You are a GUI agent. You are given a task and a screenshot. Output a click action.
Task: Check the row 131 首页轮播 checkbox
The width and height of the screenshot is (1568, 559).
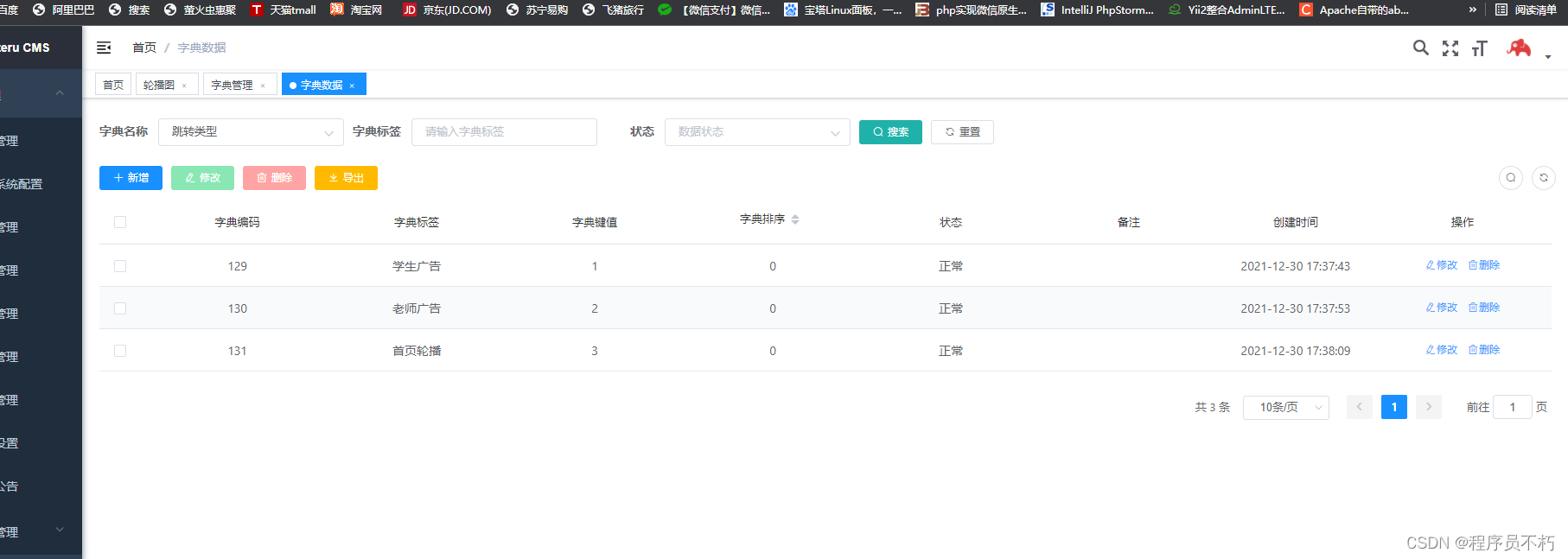click(120, 351)
